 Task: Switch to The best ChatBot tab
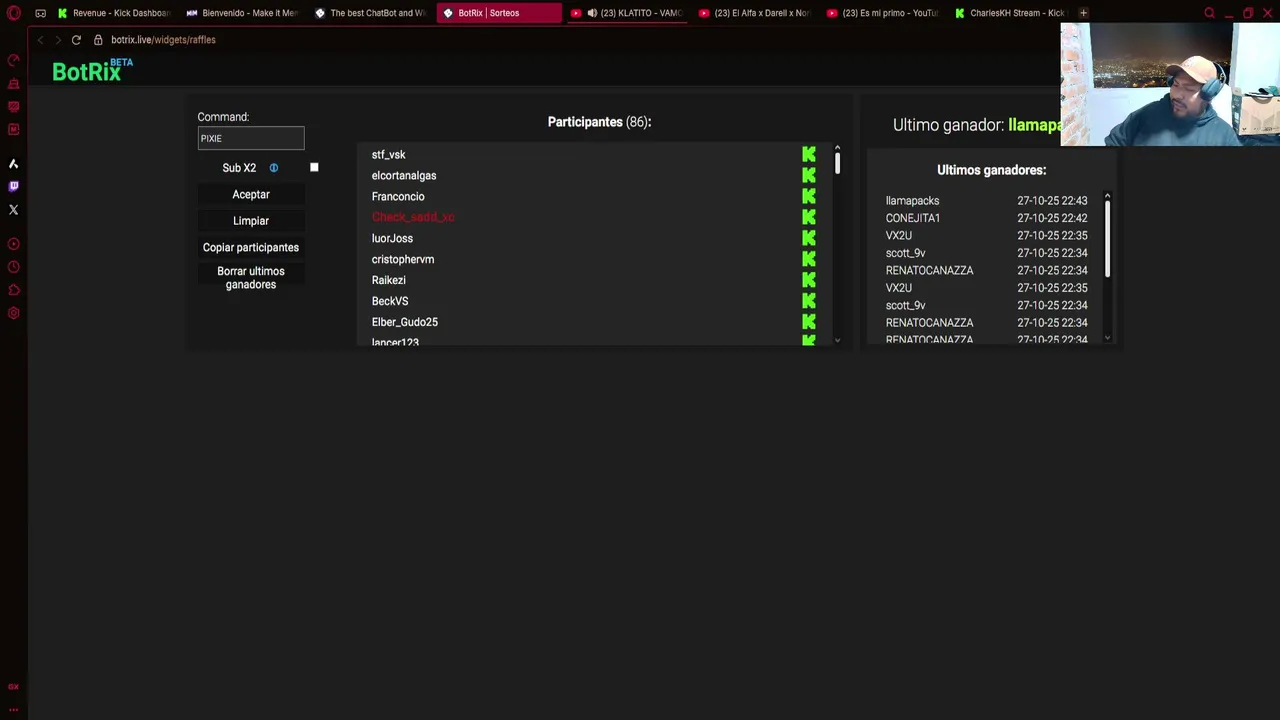(370, 13)
